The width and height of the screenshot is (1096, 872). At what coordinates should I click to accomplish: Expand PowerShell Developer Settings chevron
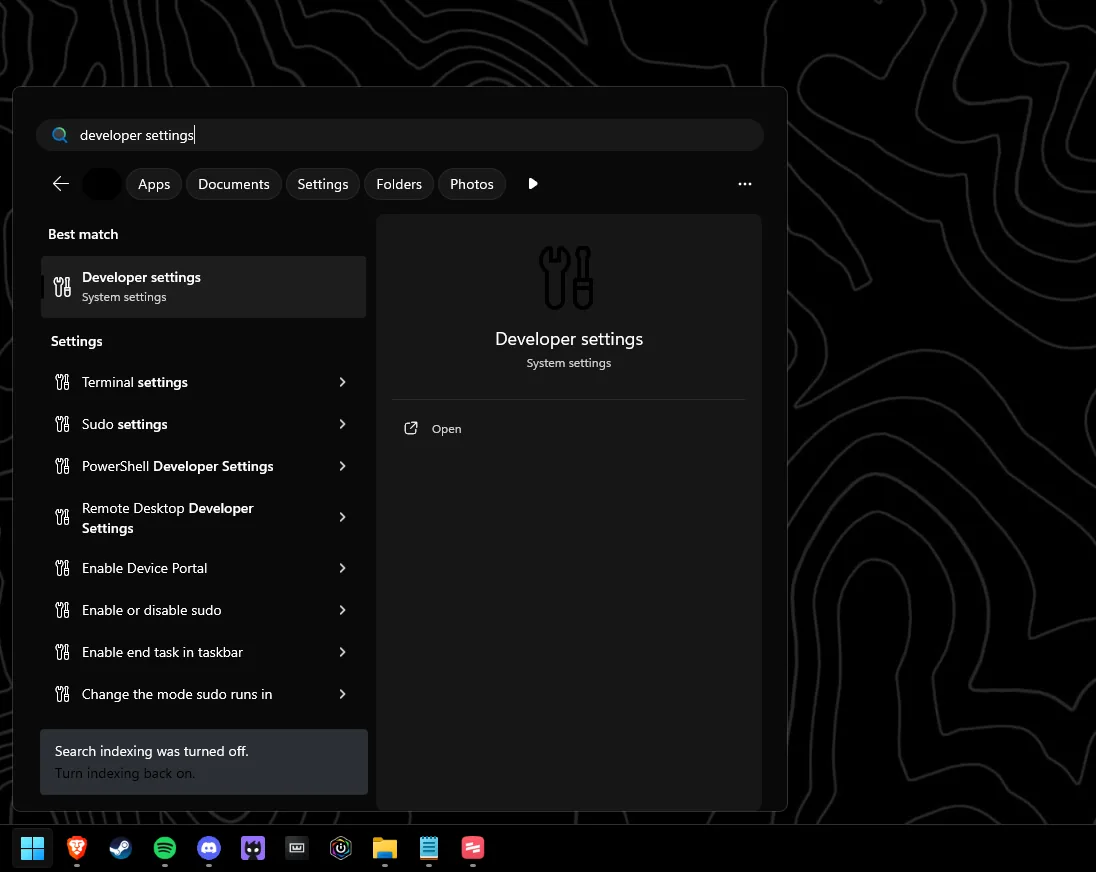click(342, 466)
